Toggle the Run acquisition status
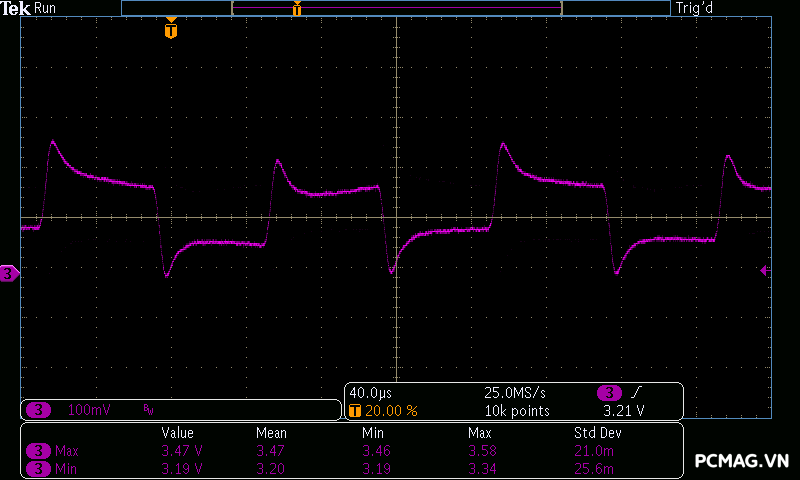Image resolution: width=800 pixels, height=480 pixels. (x=46, y=8)
